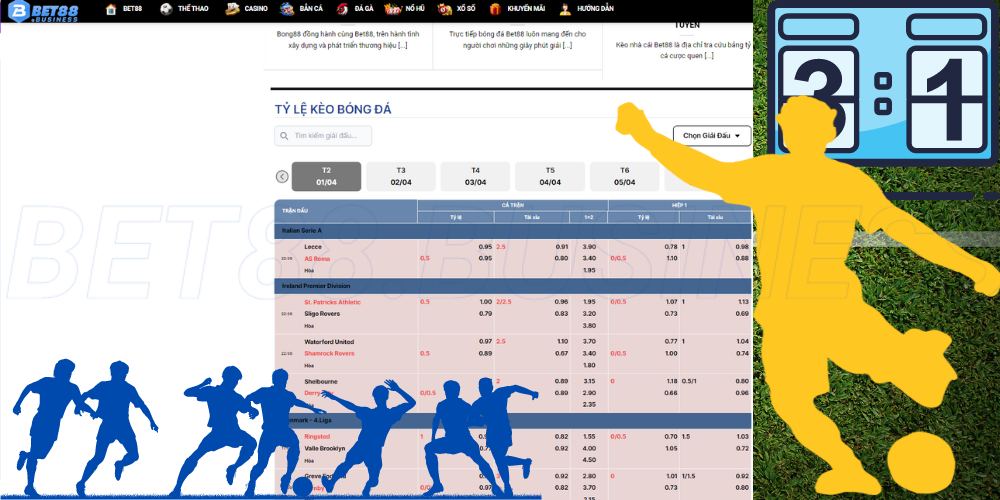The width and height of the screenshot is (1000, 500).
Task: Click the 1.95 odds in St. Patricks row
Action: (x=589, y=302)
